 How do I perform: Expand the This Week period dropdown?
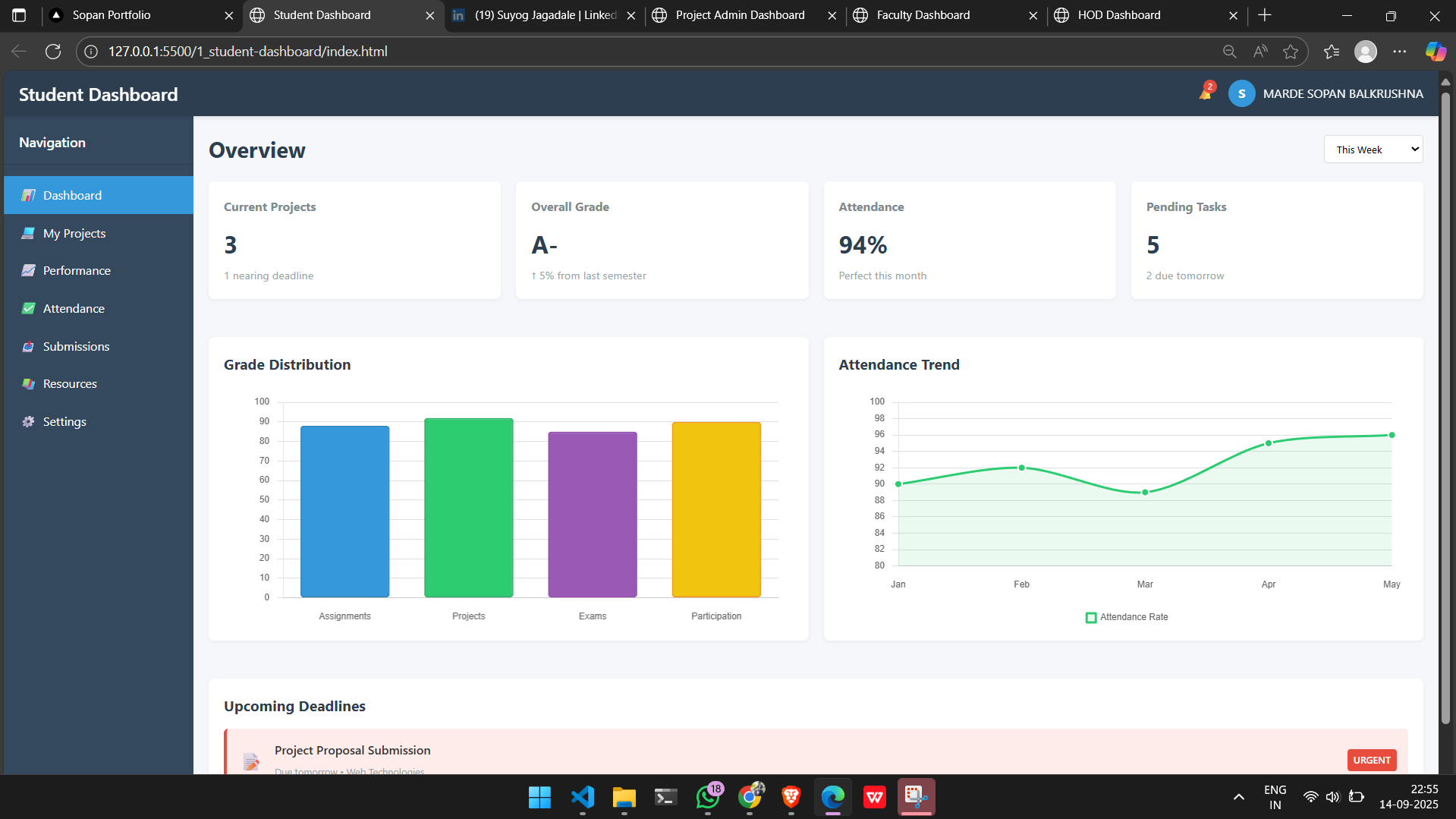(x=1373, y=150)
